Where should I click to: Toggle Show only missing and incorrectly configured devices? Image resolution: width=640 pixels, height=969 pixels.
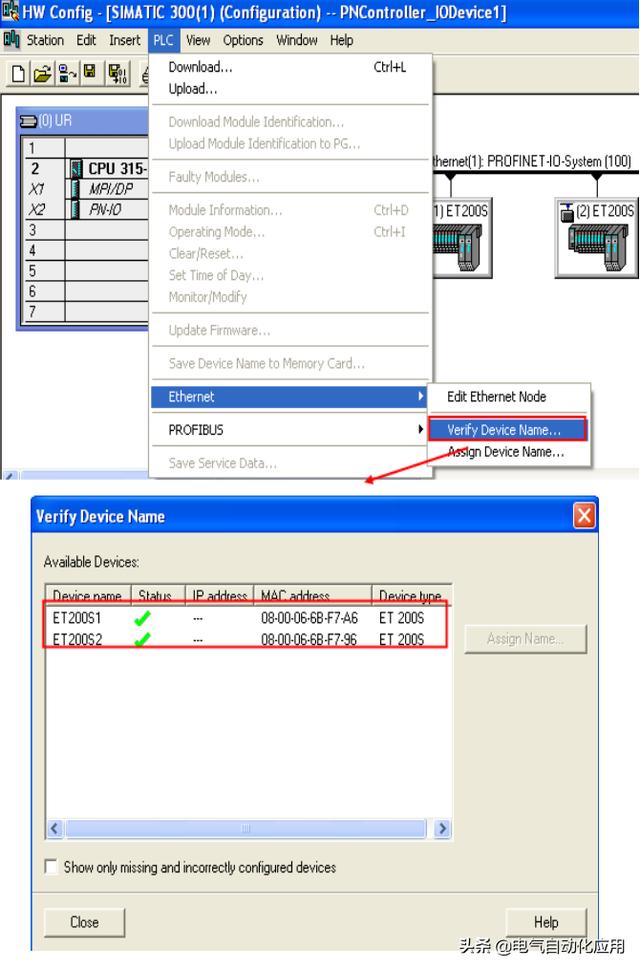click(x=52, y=866)
